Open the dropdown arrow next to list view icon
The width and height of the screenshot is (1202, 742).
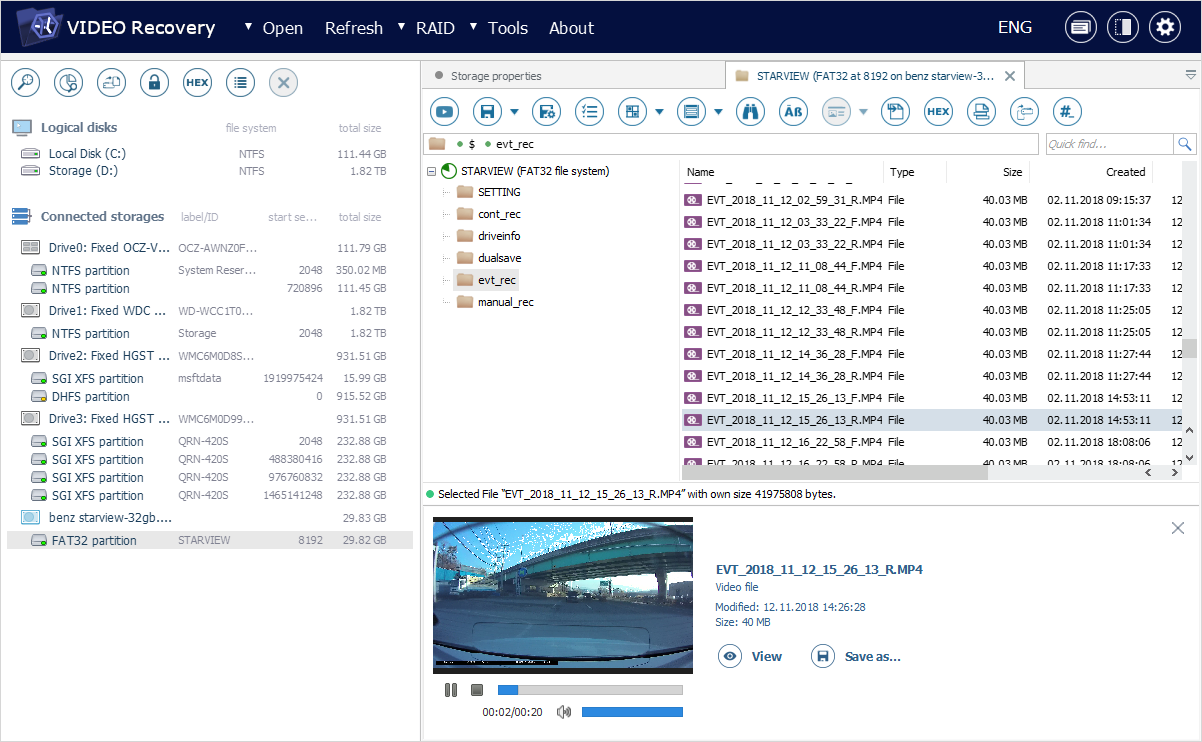coord(718,111)
